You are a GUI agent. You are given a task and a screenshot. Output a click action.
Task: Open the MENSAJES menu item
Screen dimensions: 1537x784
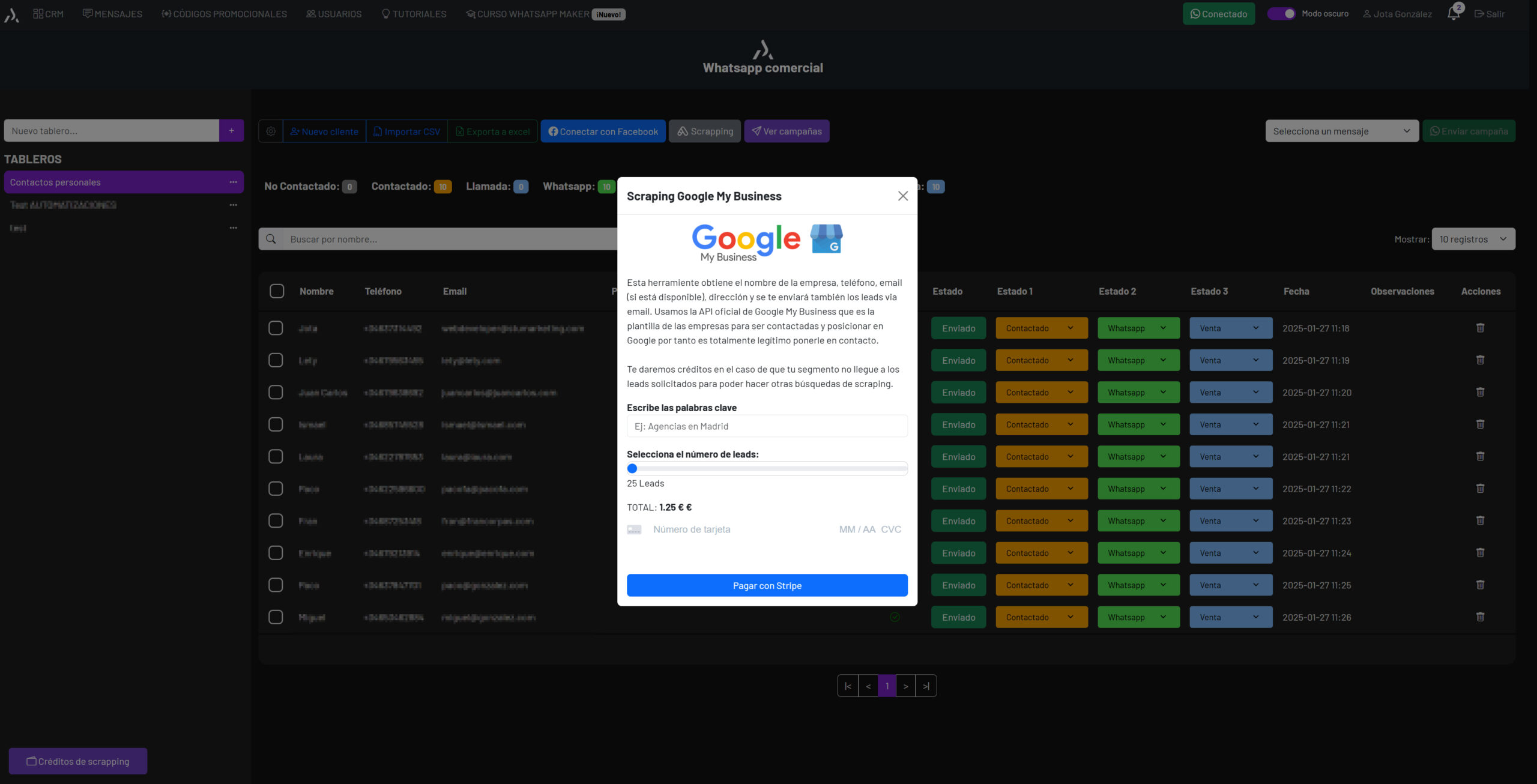pos(112,14)
